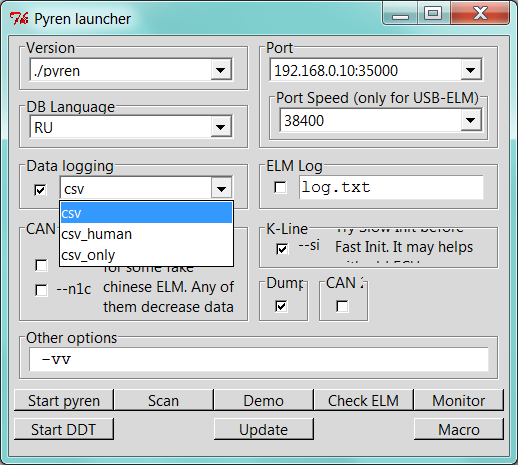This screenshot has height=465, width=518.
Task: Uncheck the Dump checkbox
Action: click(281, 306)
